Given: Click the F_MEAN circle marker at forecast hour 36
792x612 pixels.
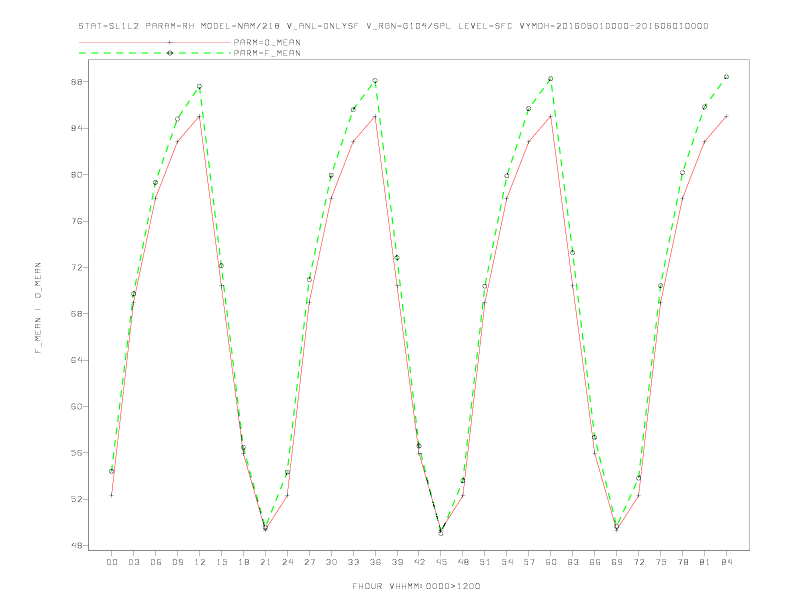Looking at the screenshot, I should pyautogui.click(x=375, y=81).
